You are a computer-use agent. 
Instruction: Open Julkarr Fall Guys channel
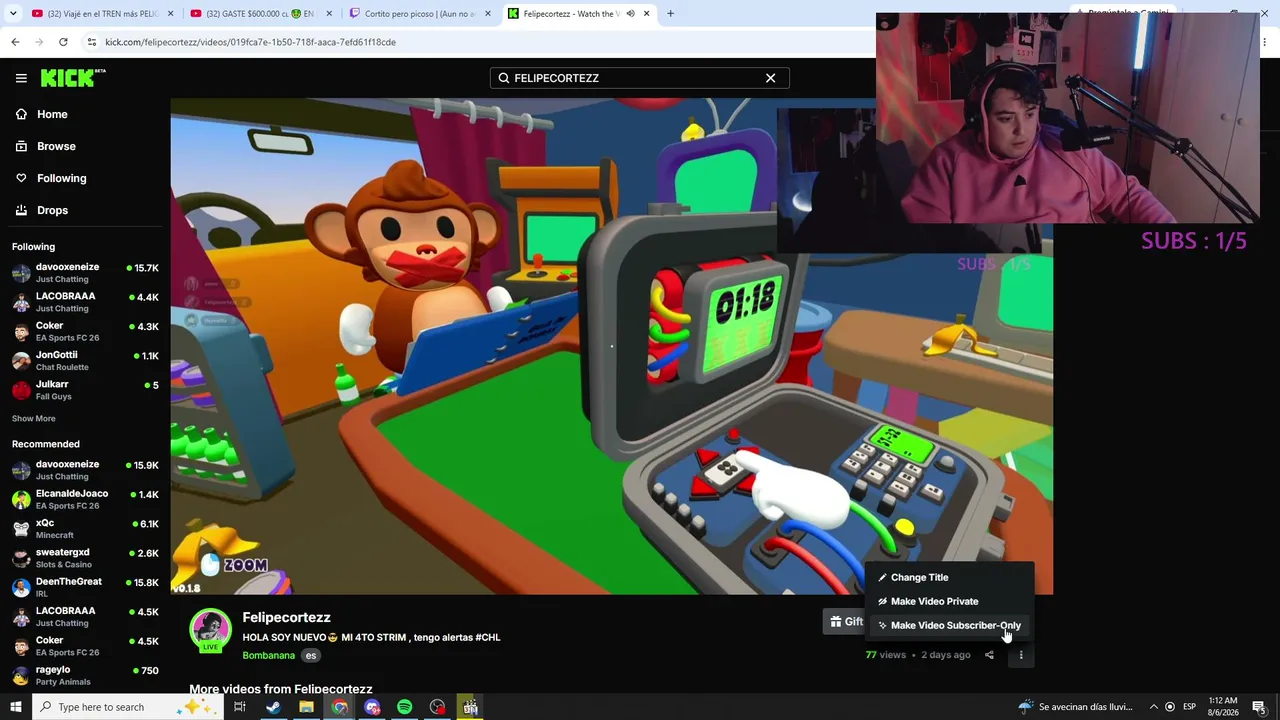tap(85, 390)
